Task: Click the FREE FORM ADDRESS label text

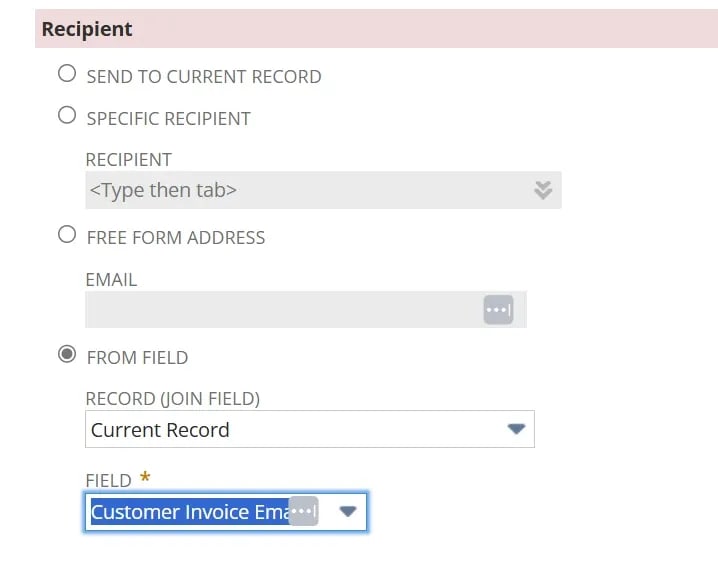Action: click(176, 238)
